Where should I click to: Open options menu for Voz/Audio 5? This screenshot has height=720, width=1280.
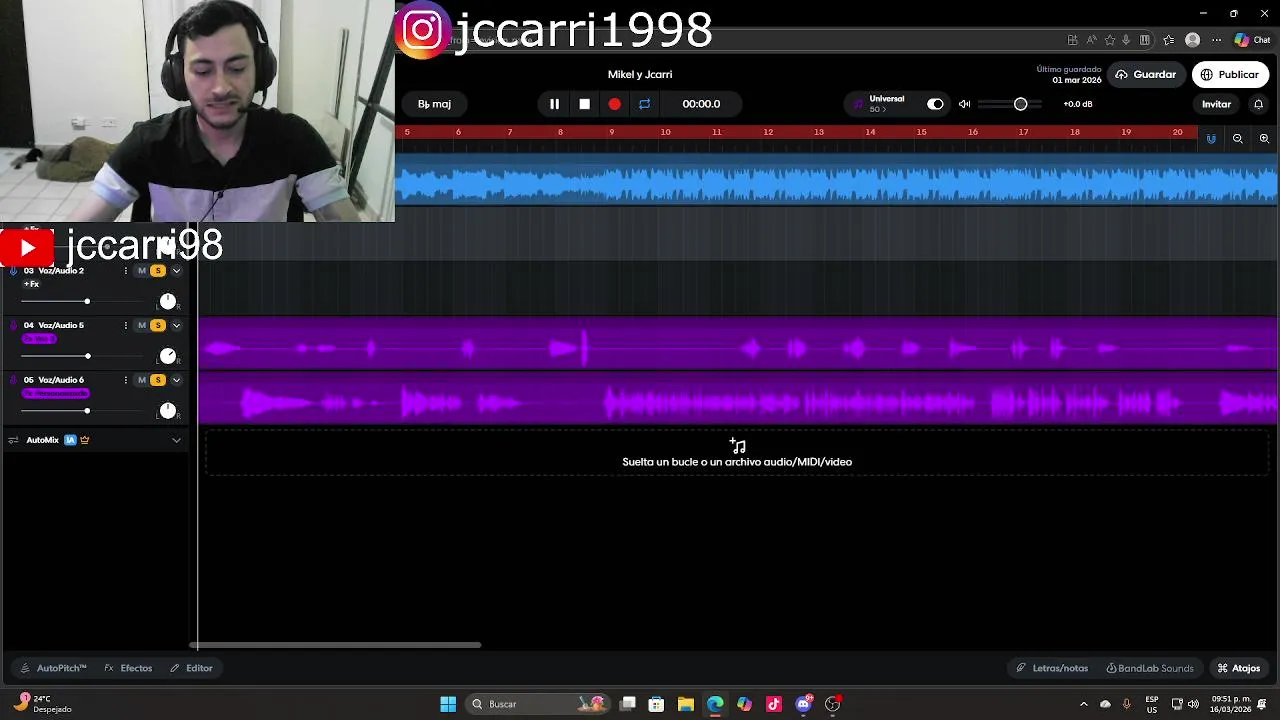tap(125, 325)
